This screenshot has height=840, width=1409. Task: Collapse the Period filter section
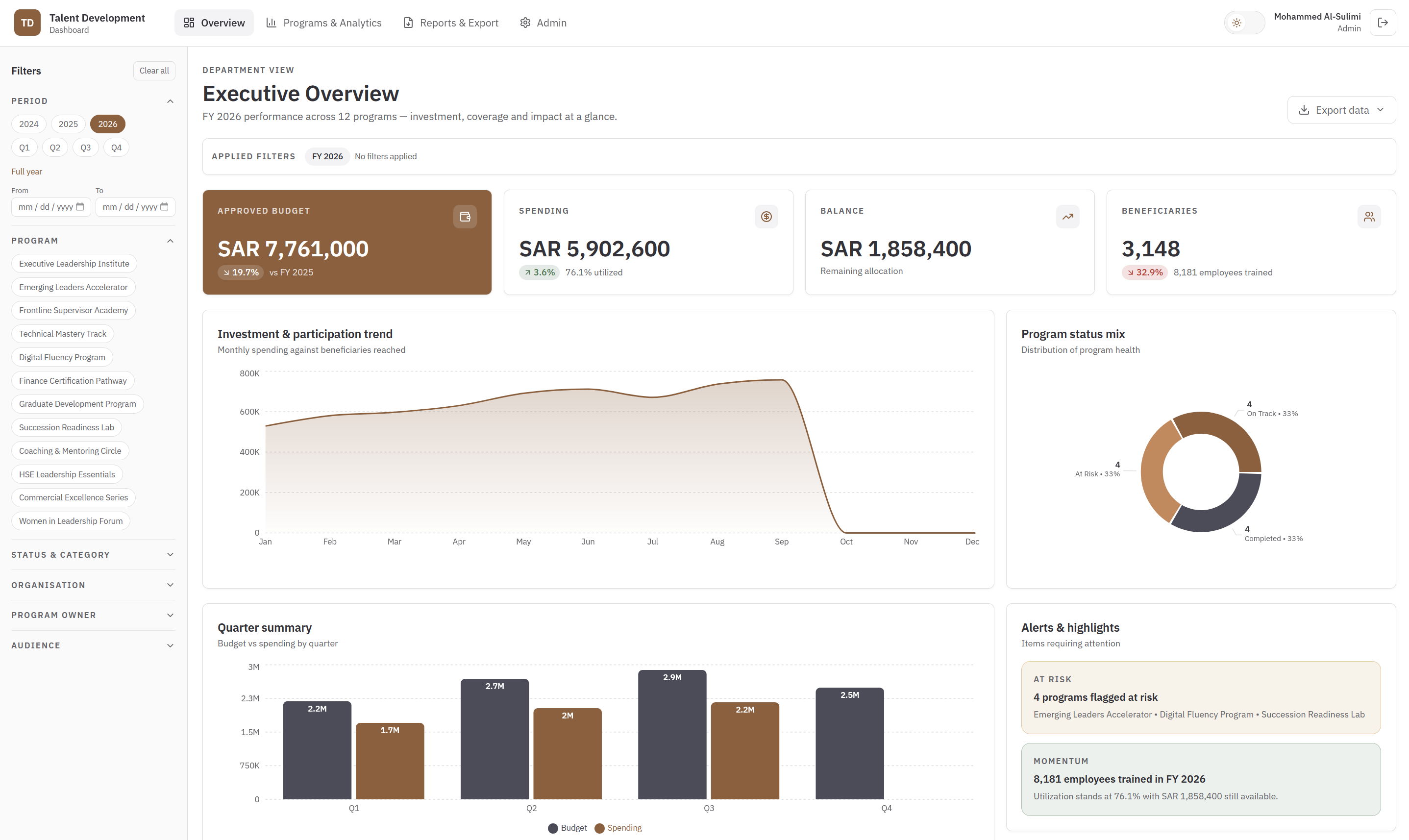(x=93, y=101)
